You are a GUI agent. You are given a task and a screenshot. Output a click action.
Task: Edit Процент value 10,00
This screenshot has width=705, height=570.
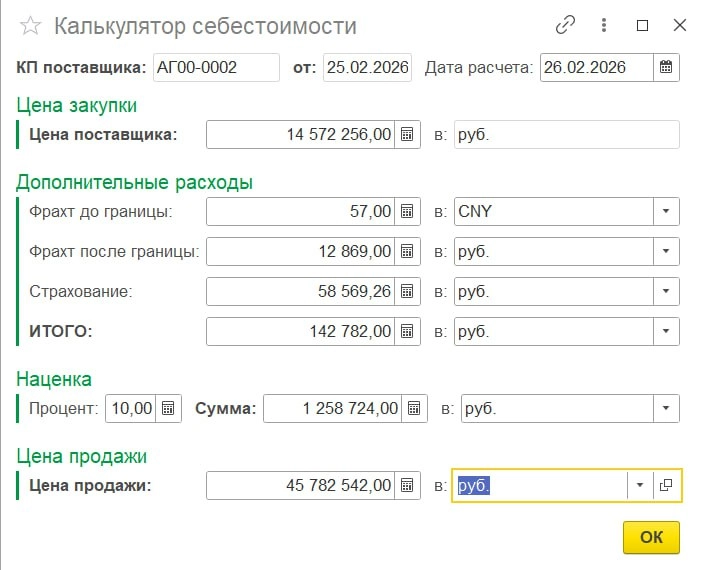131,408
